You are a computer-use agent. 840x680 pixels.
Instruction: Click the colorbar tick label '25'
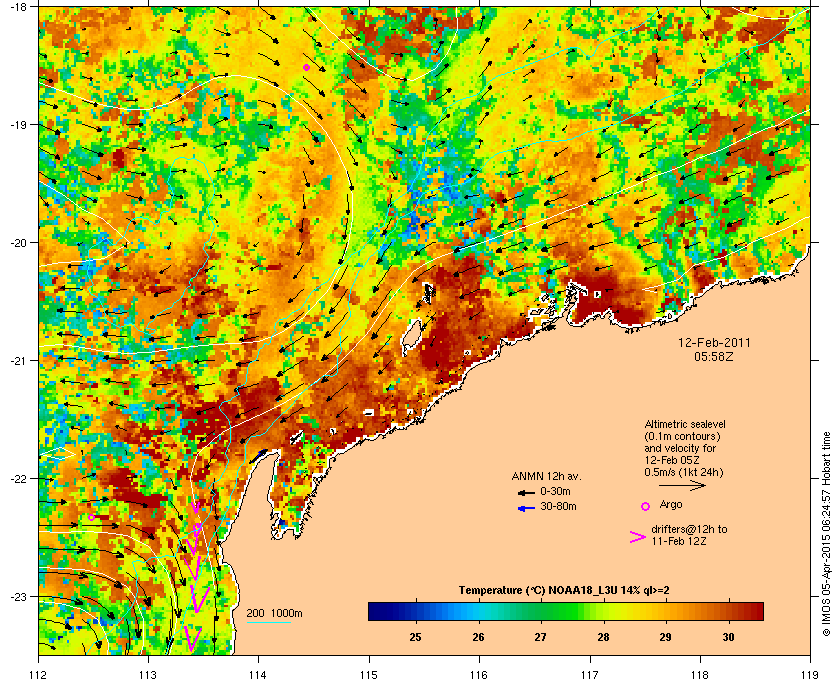415,637
